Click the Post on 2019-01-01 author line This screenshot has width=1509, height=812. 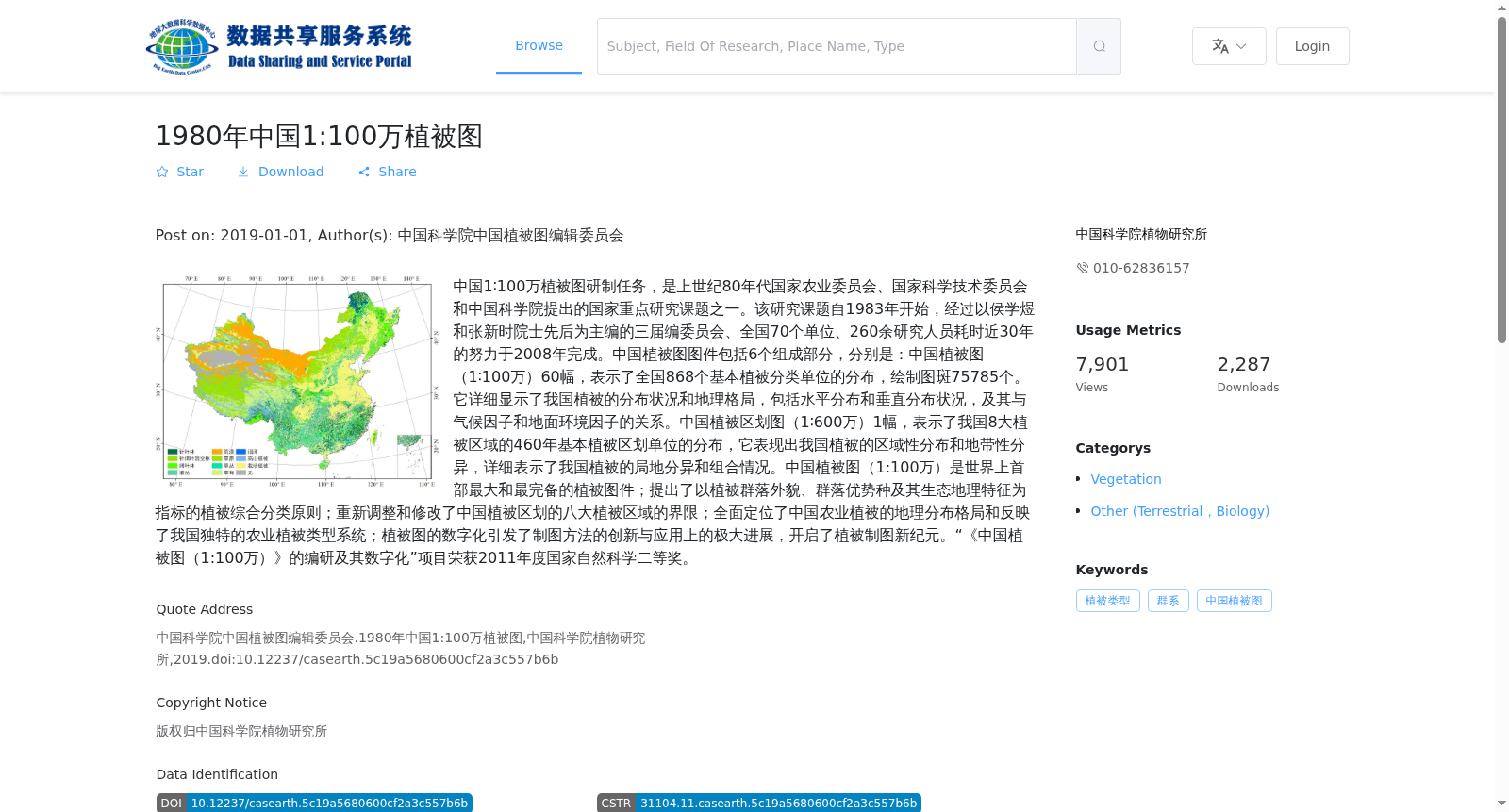(390, 236)
